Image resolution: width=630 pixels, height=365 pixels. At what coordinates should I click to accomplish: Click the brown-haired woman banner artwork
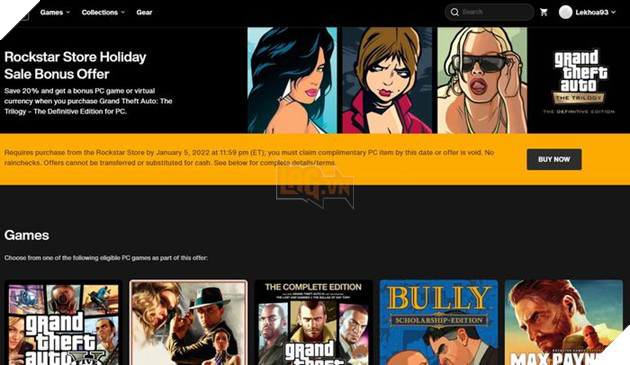(387, 80)
